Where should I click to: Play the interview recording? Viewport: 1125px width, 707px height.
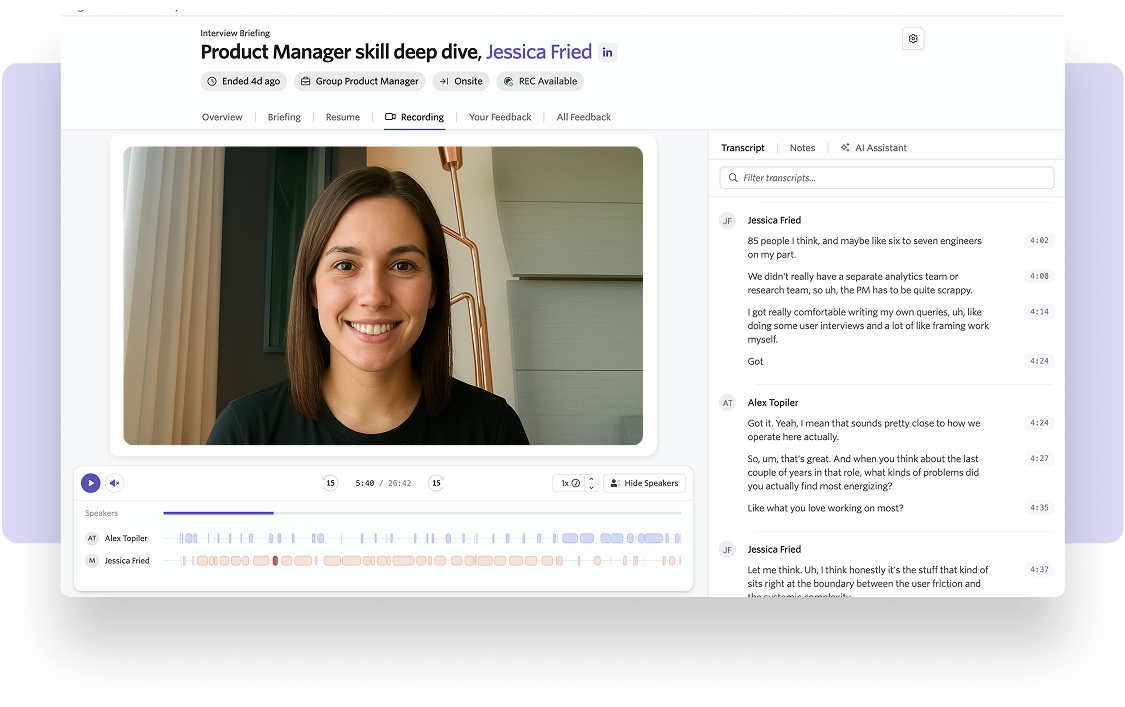(x=91, y=483)
